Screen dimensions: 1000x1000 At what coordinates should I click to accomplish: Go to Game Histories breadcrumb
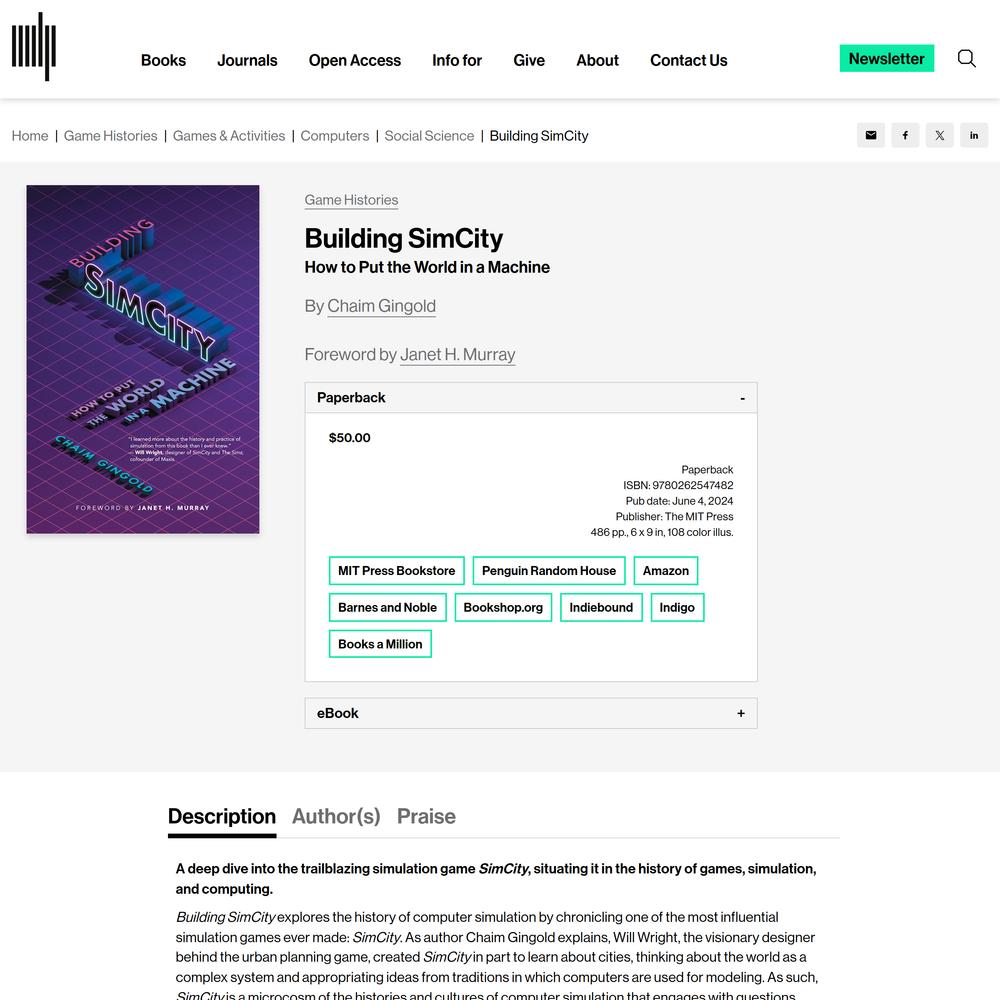click(x=110, y=136)
